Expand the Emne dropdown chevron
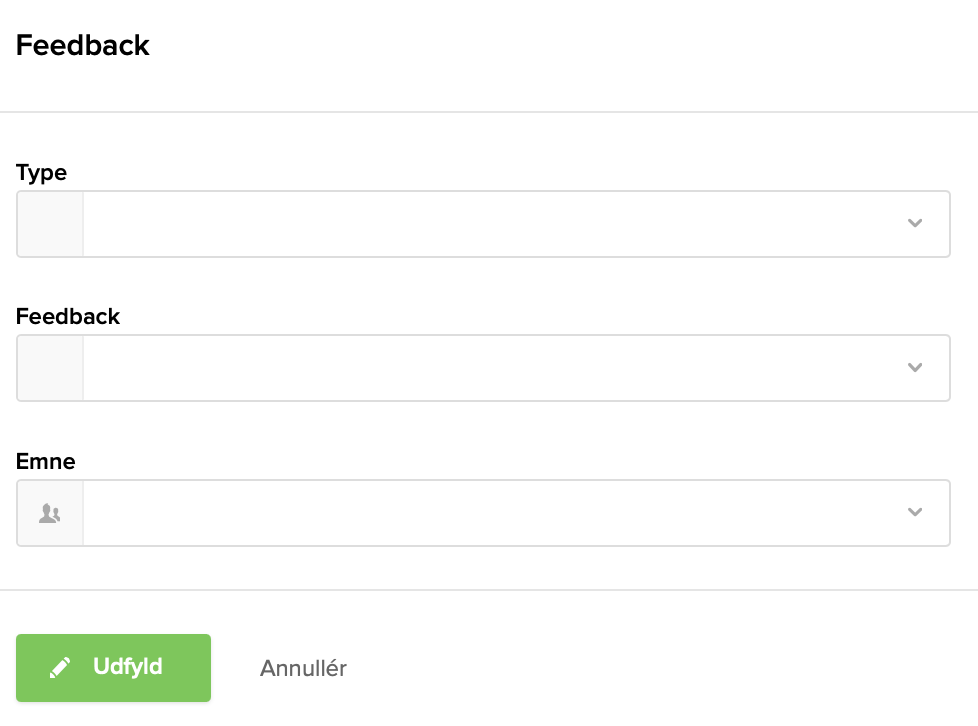This screenshot has height=726, width=978. [x=914, y=513]
